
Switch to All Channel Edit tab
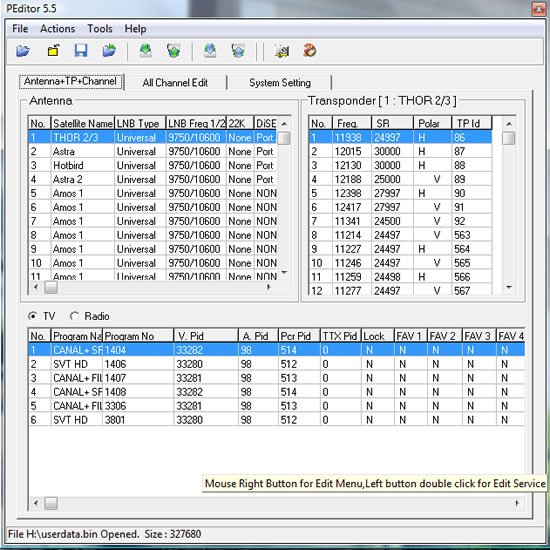pyautogui.click(x=175, y=83)
